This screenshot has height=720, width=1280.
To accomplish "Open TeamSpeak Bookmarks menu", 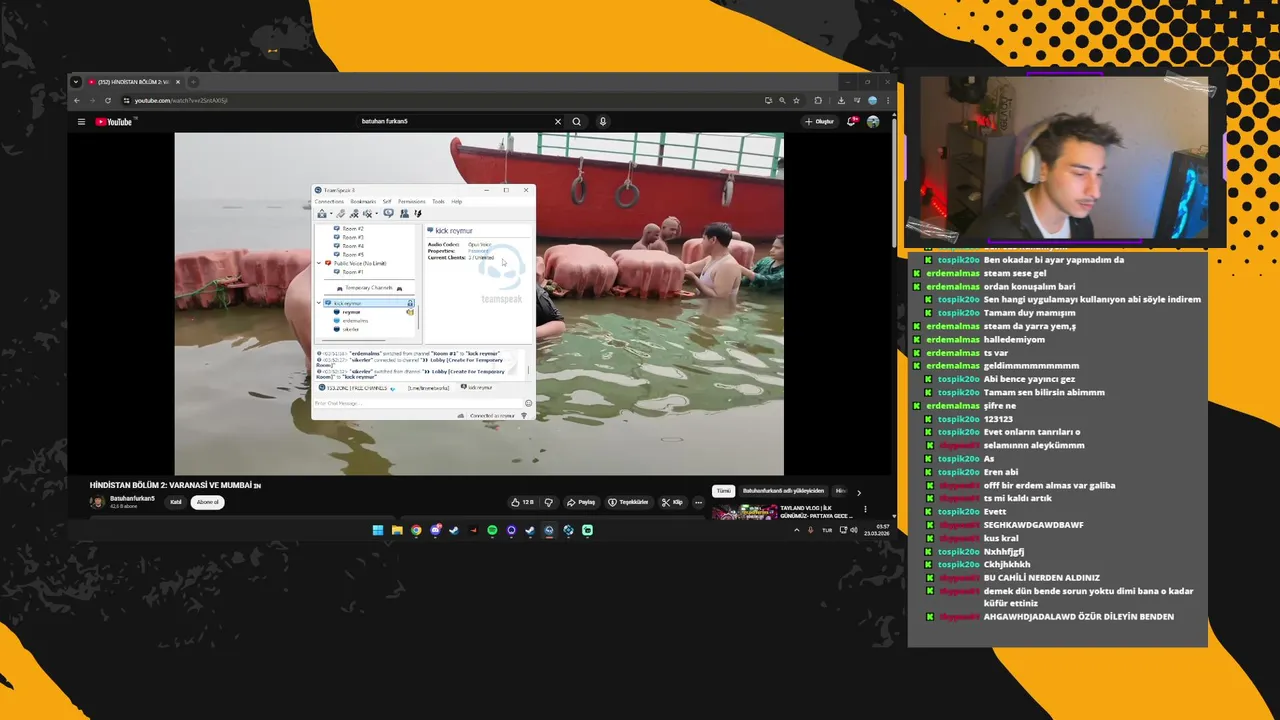I will pyautogui.click(x=363, y=202).
